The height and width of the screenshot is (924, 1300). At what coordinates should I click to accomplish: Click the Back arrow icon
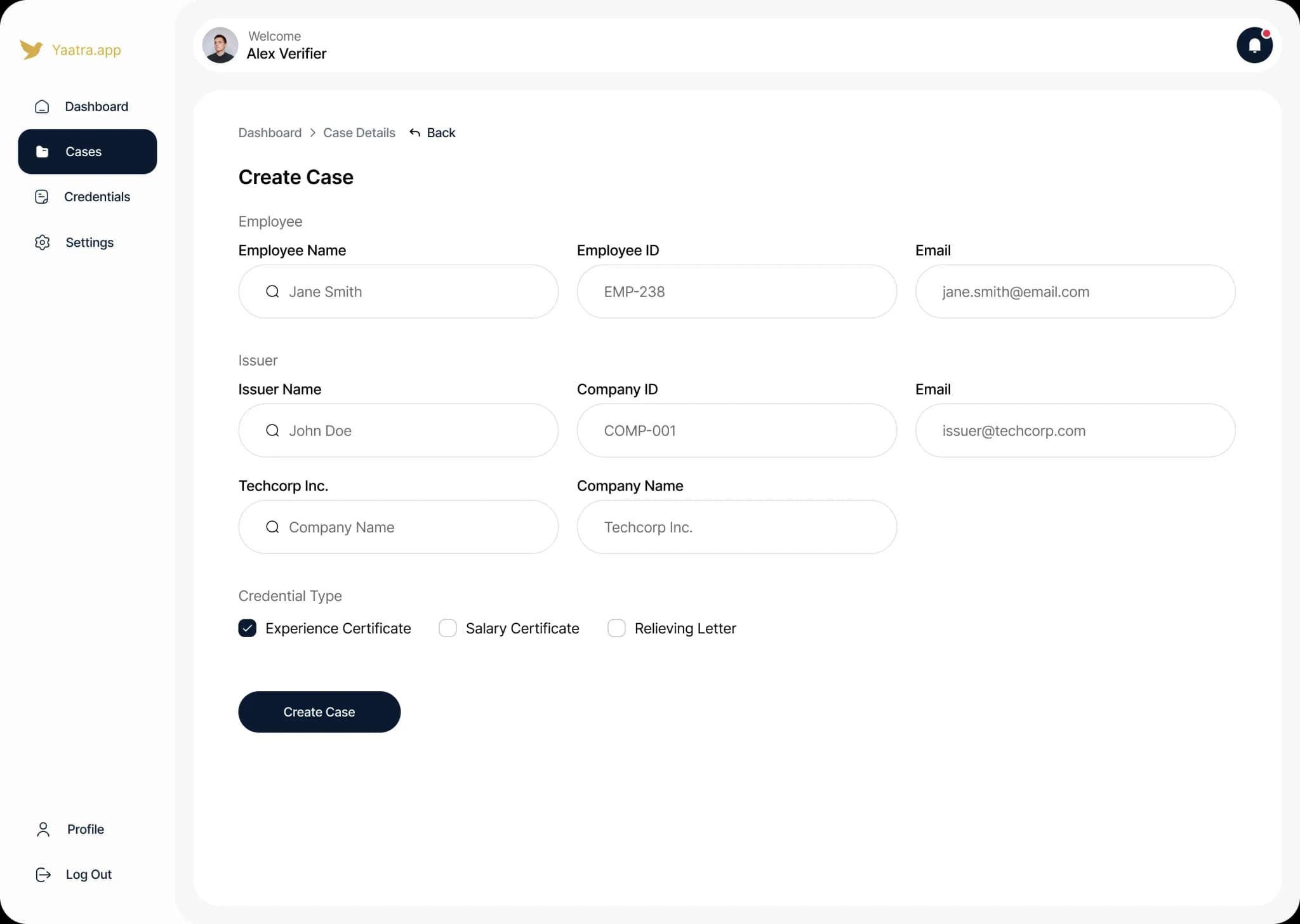(x=415, y=133)
